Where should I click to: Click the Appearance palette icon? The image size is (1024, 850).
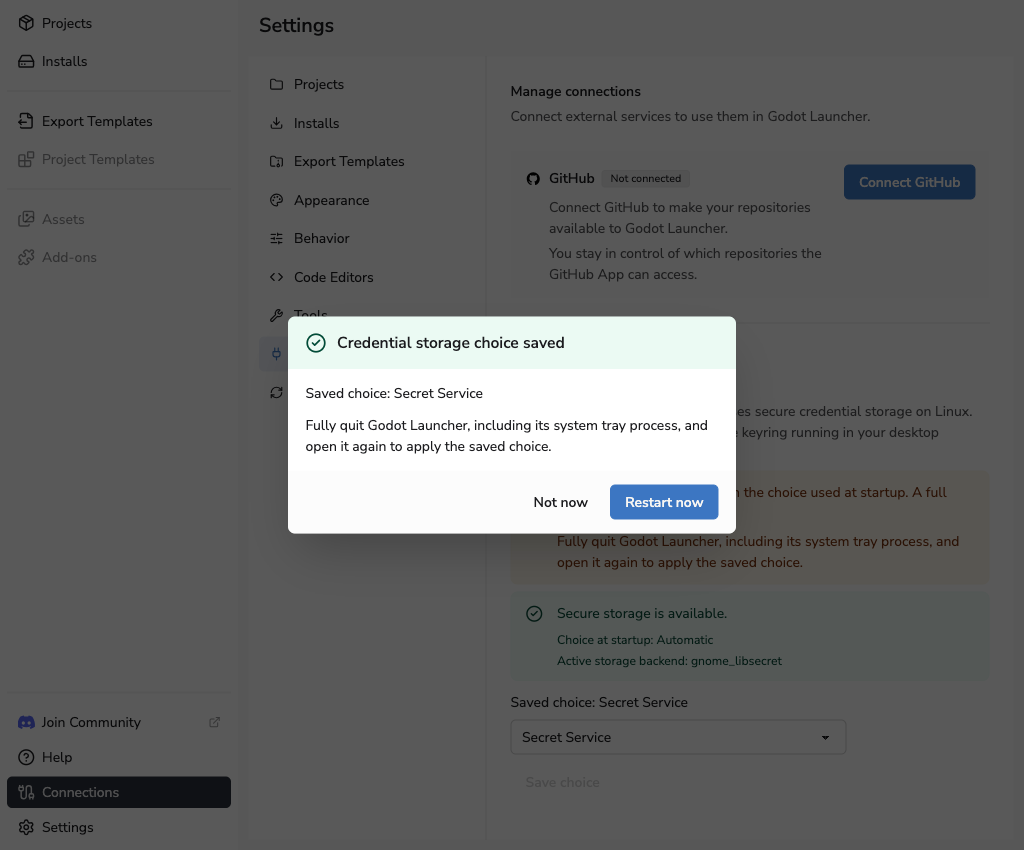276,200
